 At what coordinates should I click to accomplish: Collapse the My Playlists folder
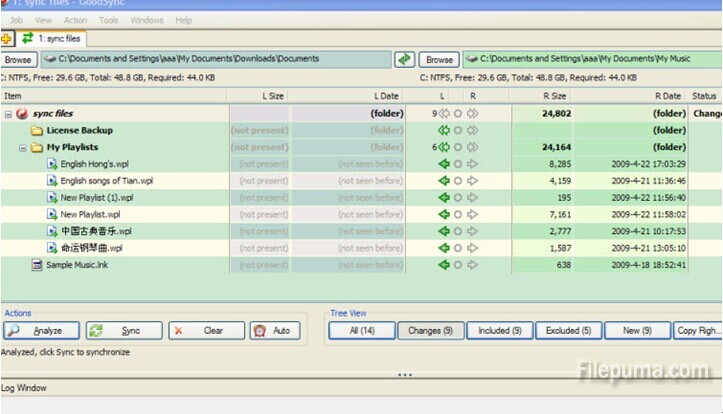click(22, 148)
